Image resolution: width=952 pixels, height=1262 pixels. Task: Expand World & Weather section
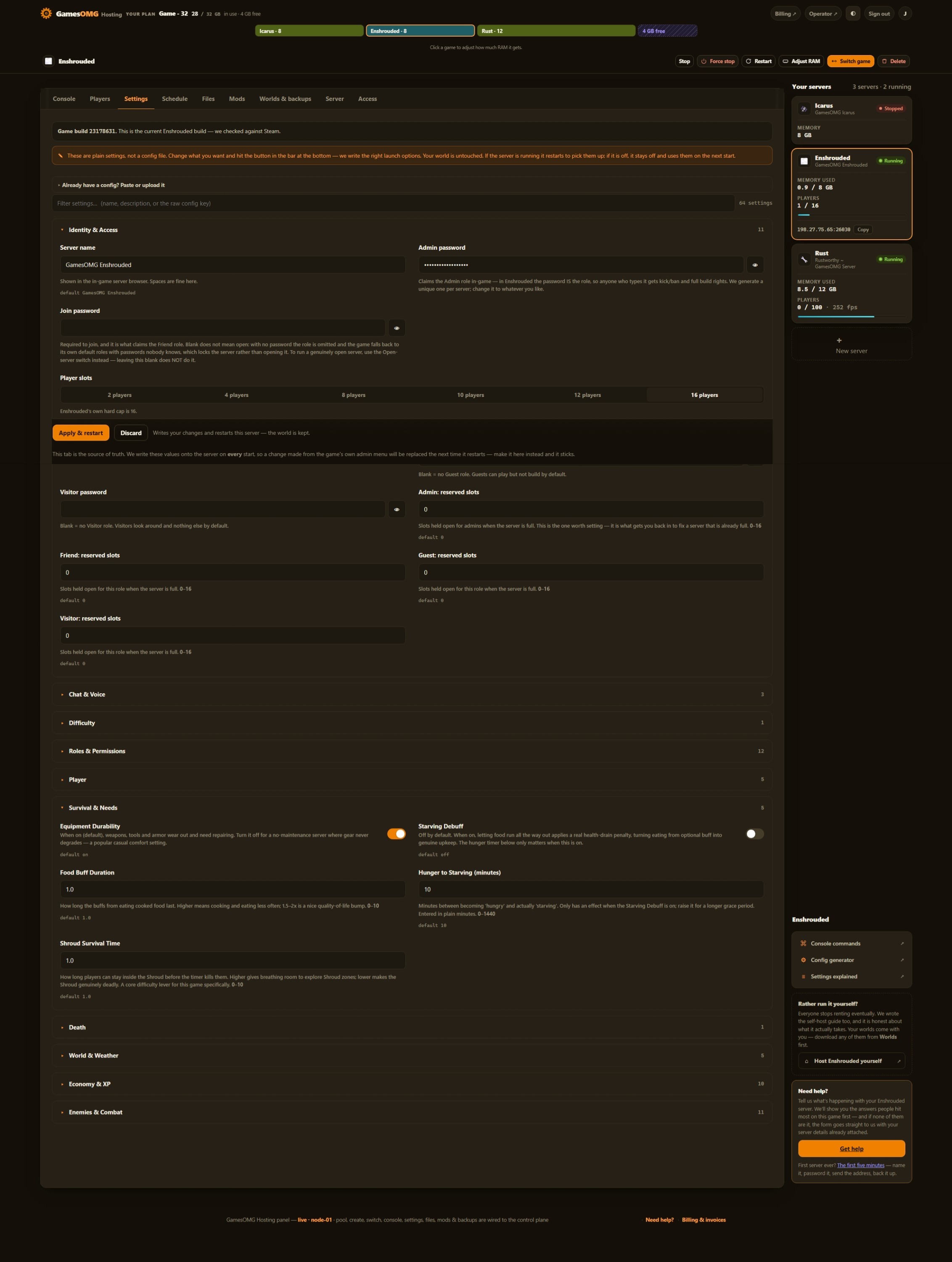pyautogui.click(x=412, y=1056)
